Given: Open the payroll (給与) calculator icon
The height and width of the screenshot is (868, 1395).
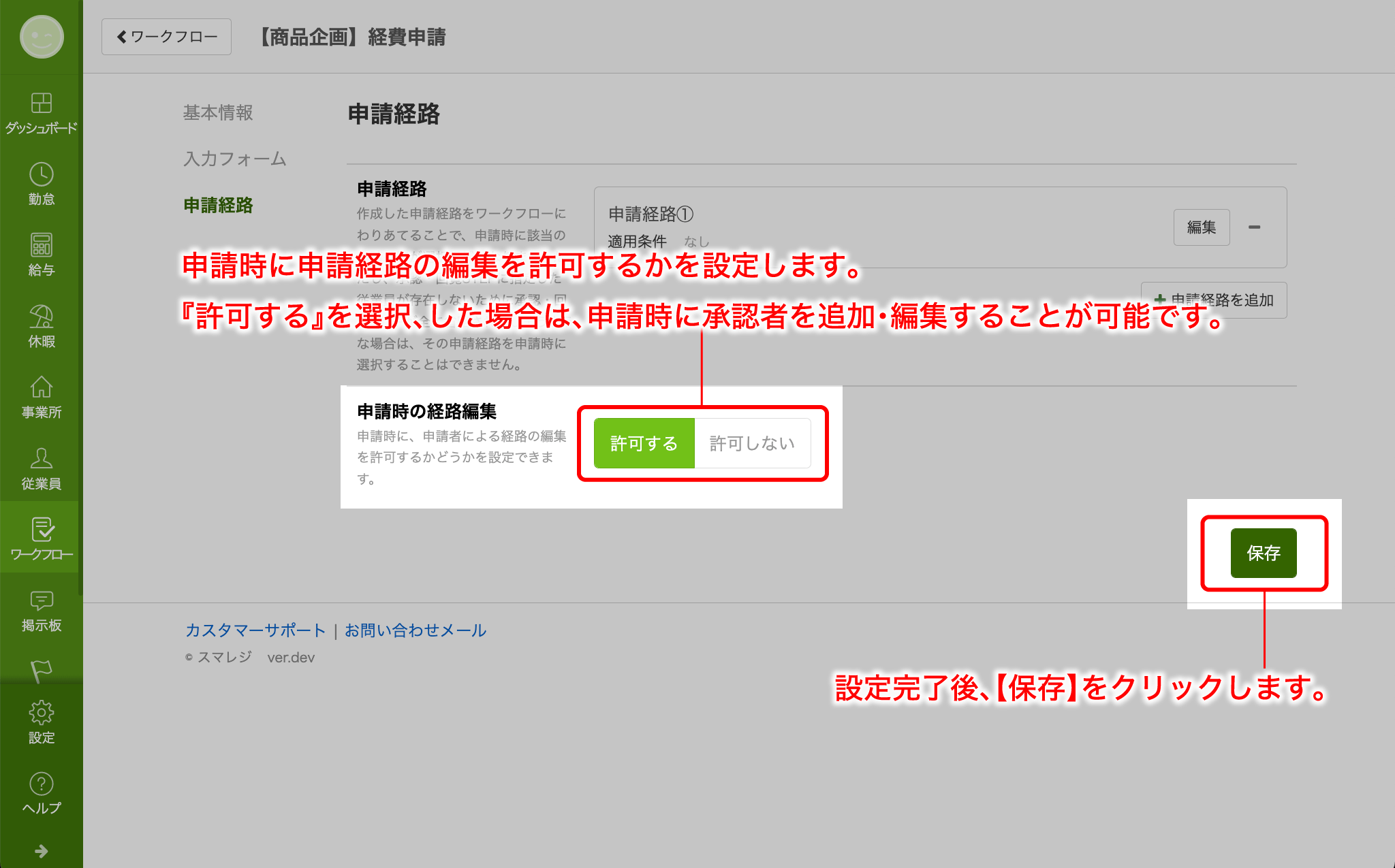Looking at the screenshot, I should [x=41, y=255].
